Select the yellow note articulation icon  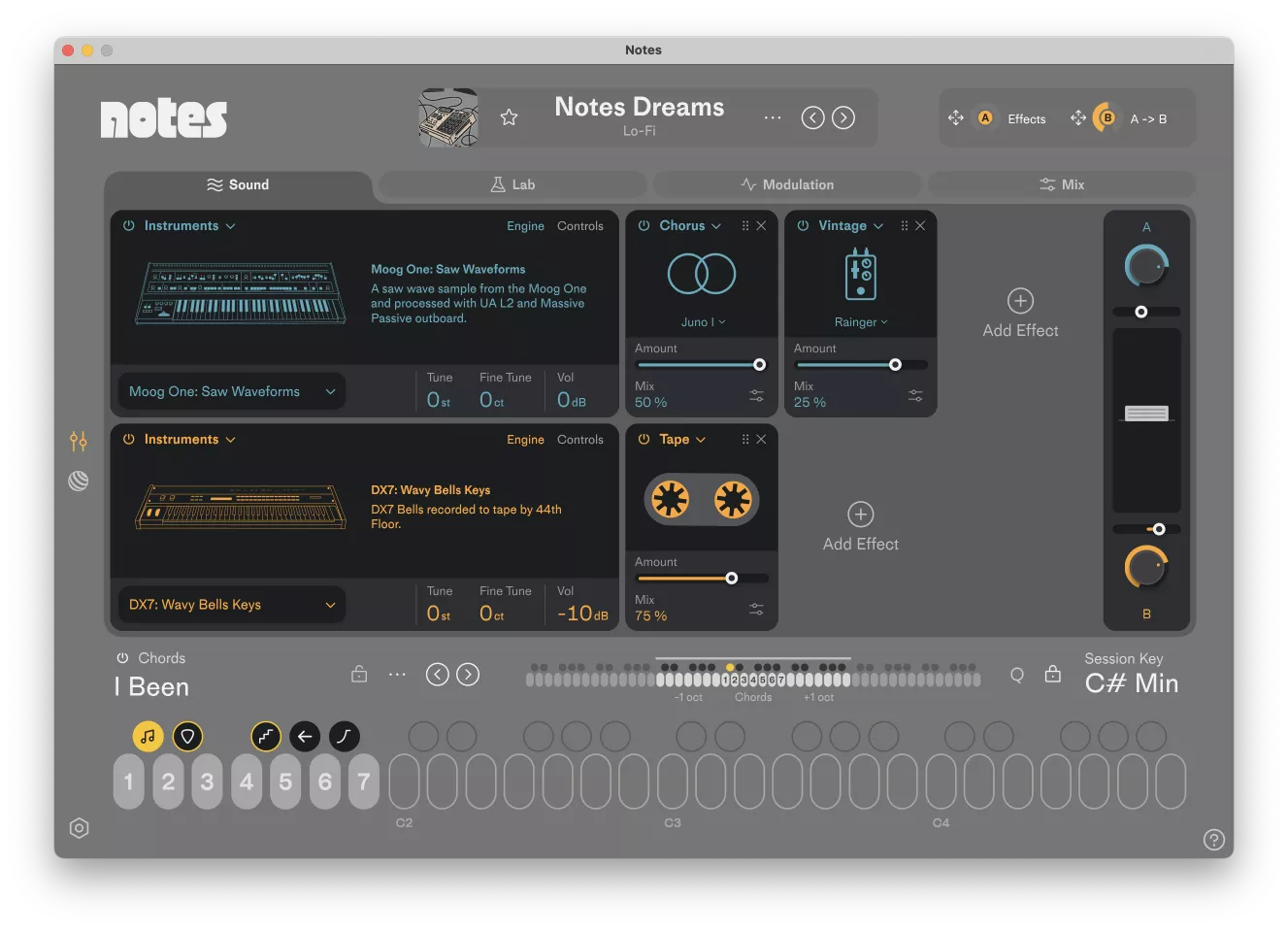[149, 736]
